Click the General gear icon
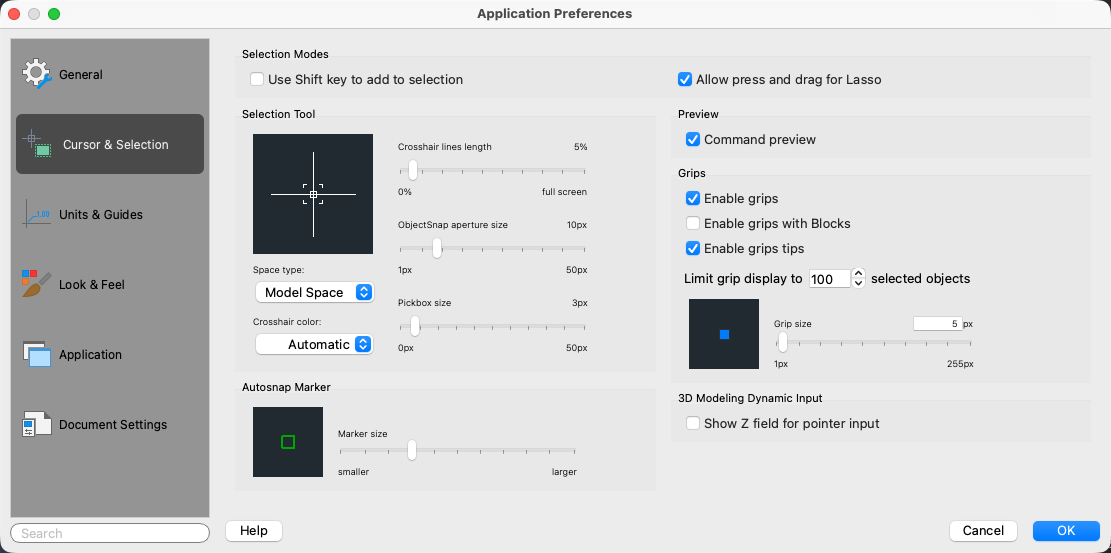The width and height of the screenshot is (1111, 553). (37, 74)
